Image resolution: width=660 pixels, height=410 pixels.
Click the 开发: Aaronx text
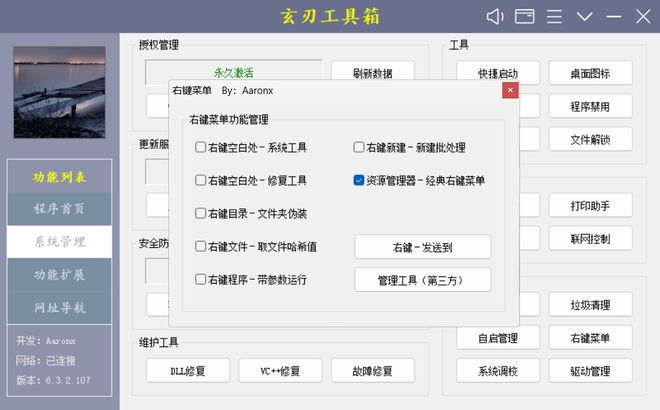pyautogui.click(x=45, y=341)
